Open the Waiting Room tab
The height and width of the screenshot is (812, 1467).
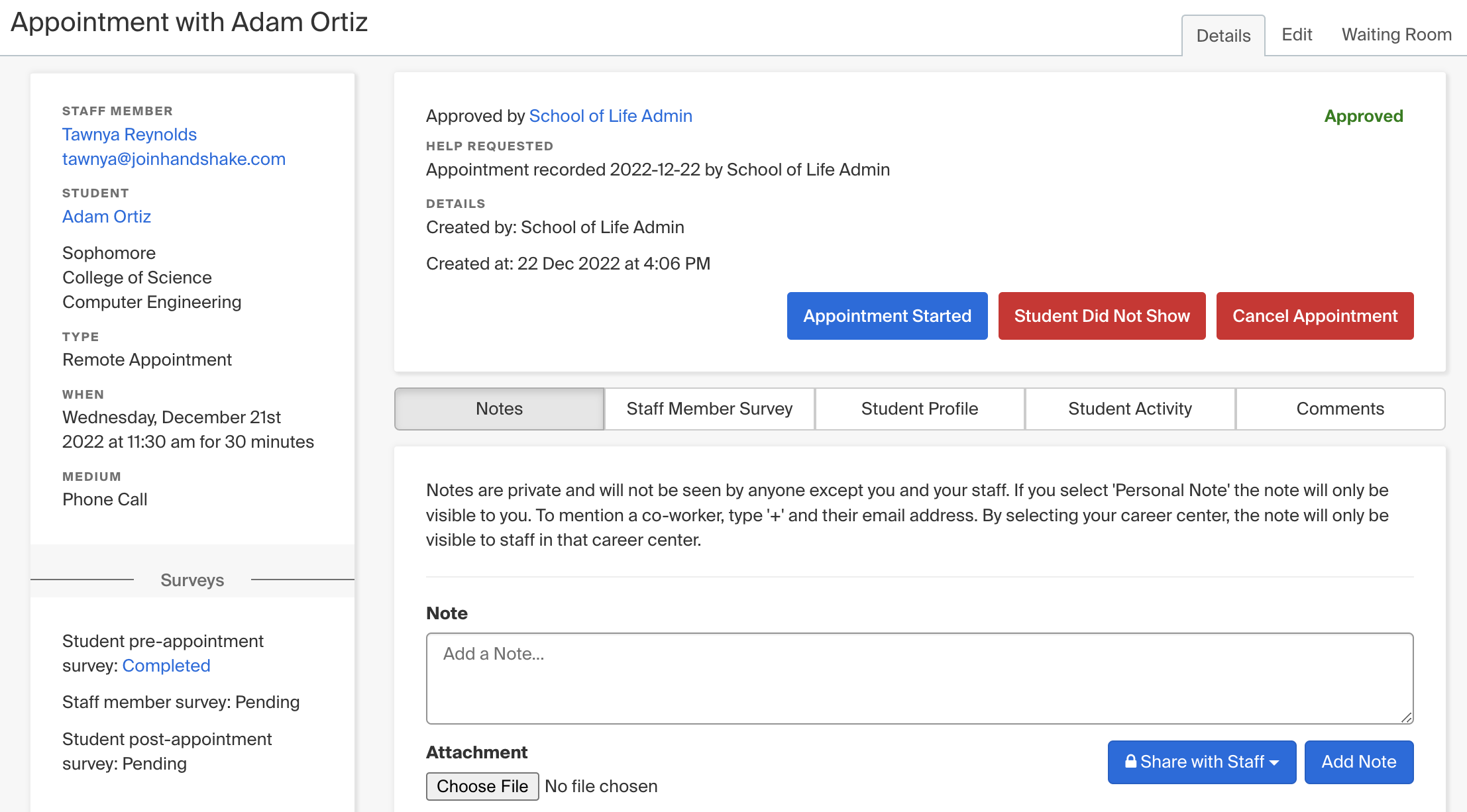point(1396,34)
